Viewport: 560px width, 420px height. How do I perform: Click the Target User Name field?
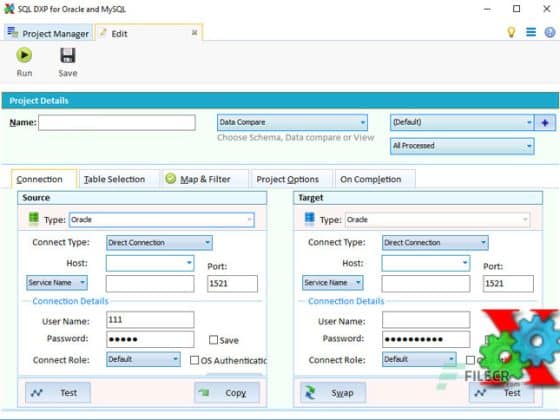pos(426,320)
